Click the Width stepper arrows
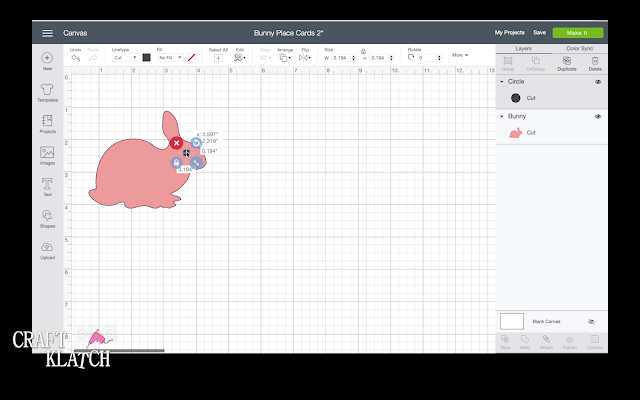This screenshot has height=400, width=640. pos(353,58)
